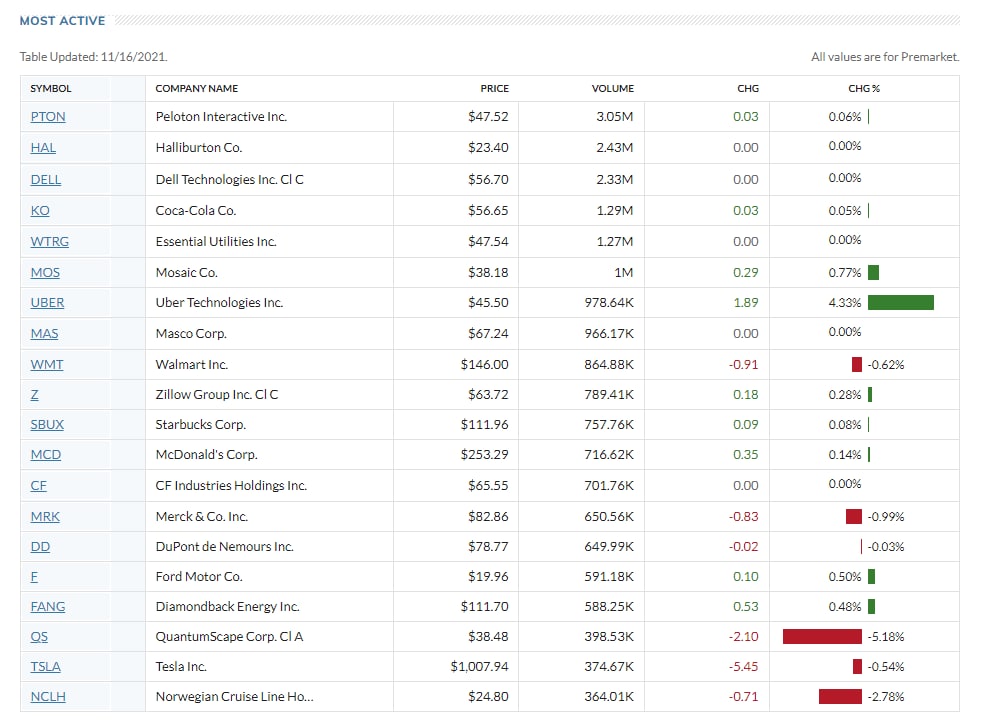The width and height of the screenshot is (981, 727).
Task: Open the DELL symbol link
Action: (46, 180)
